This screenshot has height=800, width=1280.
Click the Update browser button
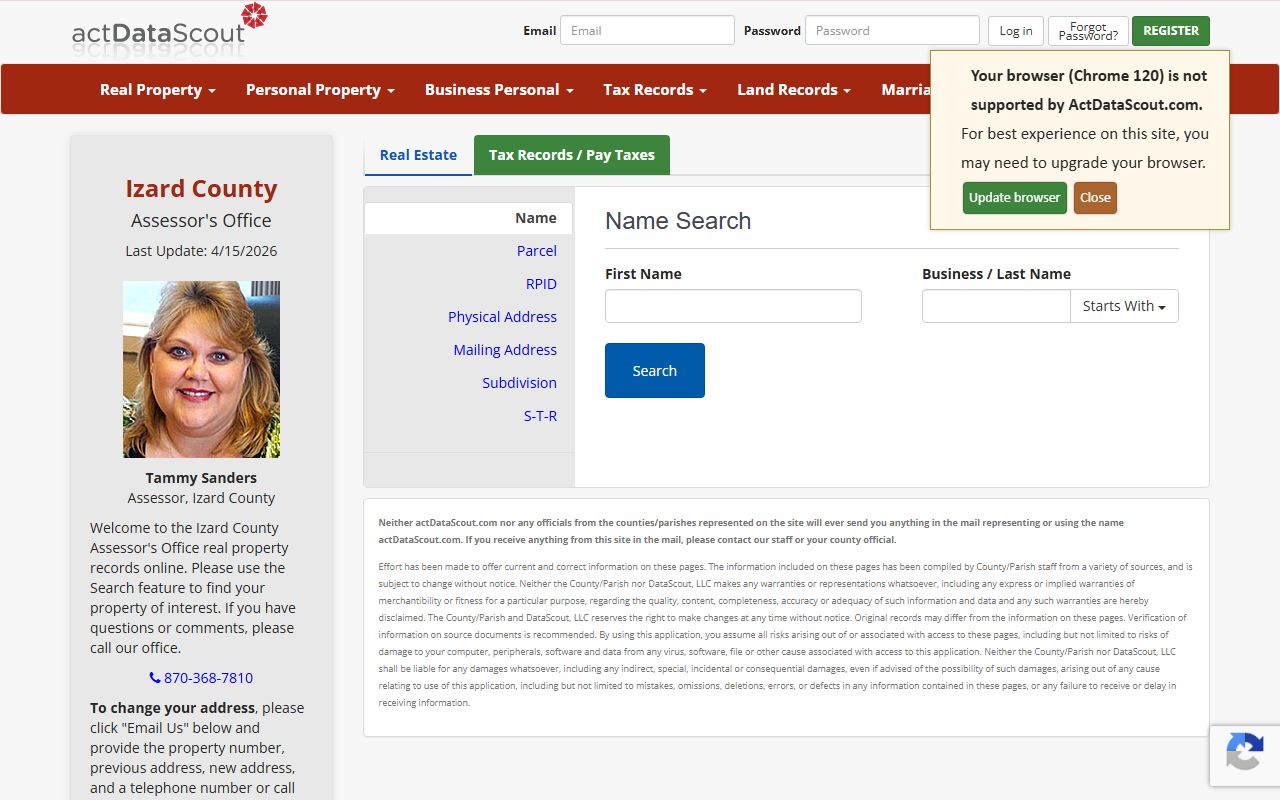[1014, 197]
